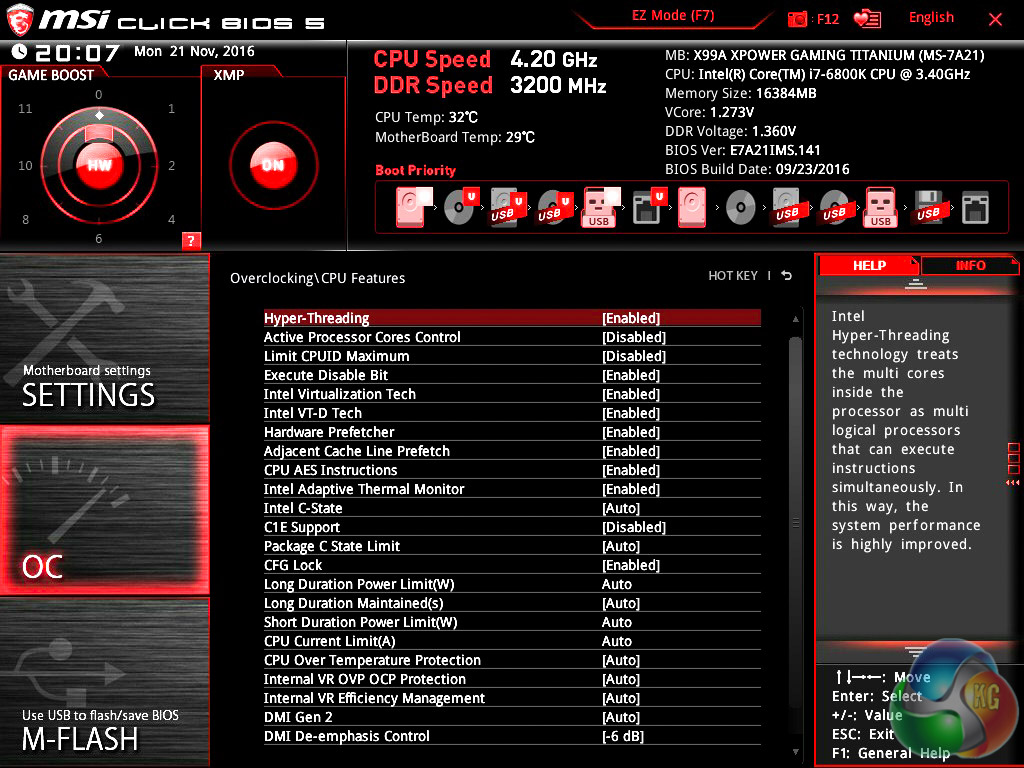Select the plain CD/DVD boot icon without badge

tap(741, 208)
